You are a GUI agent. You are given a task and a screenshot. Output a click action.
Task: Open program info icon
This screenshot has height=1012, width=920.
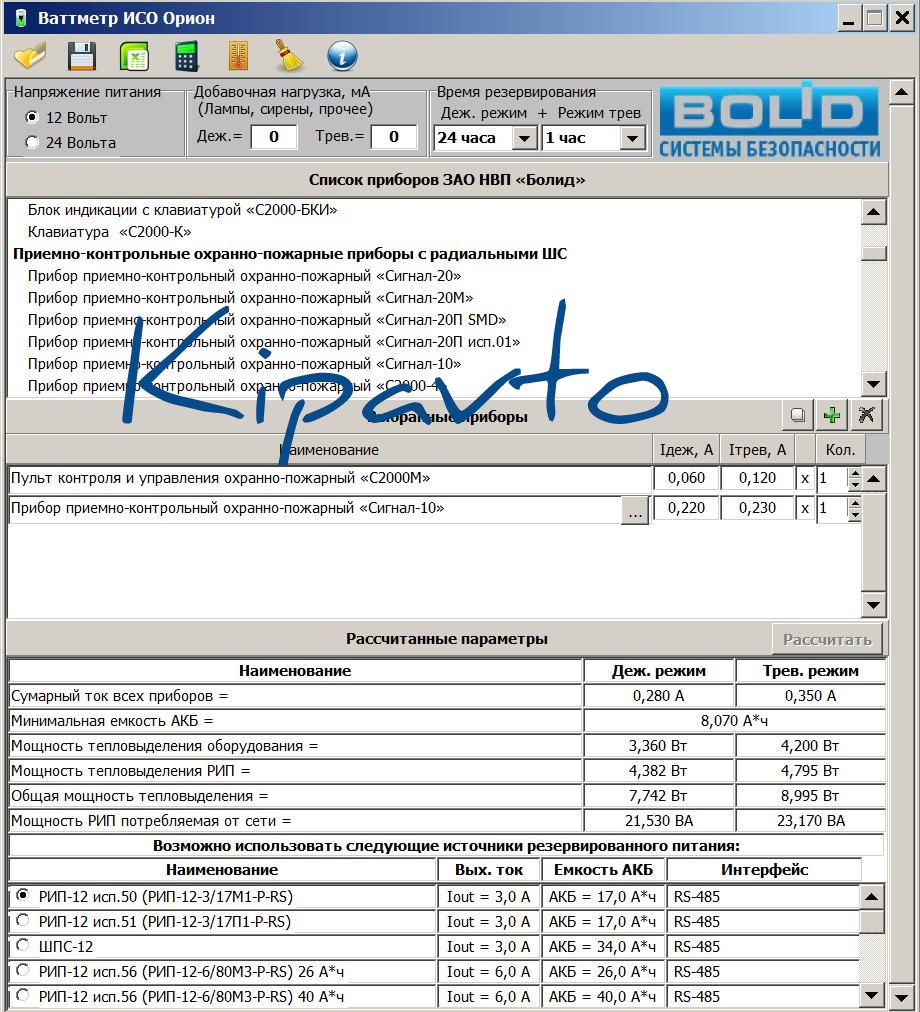[x=342, y=56]
